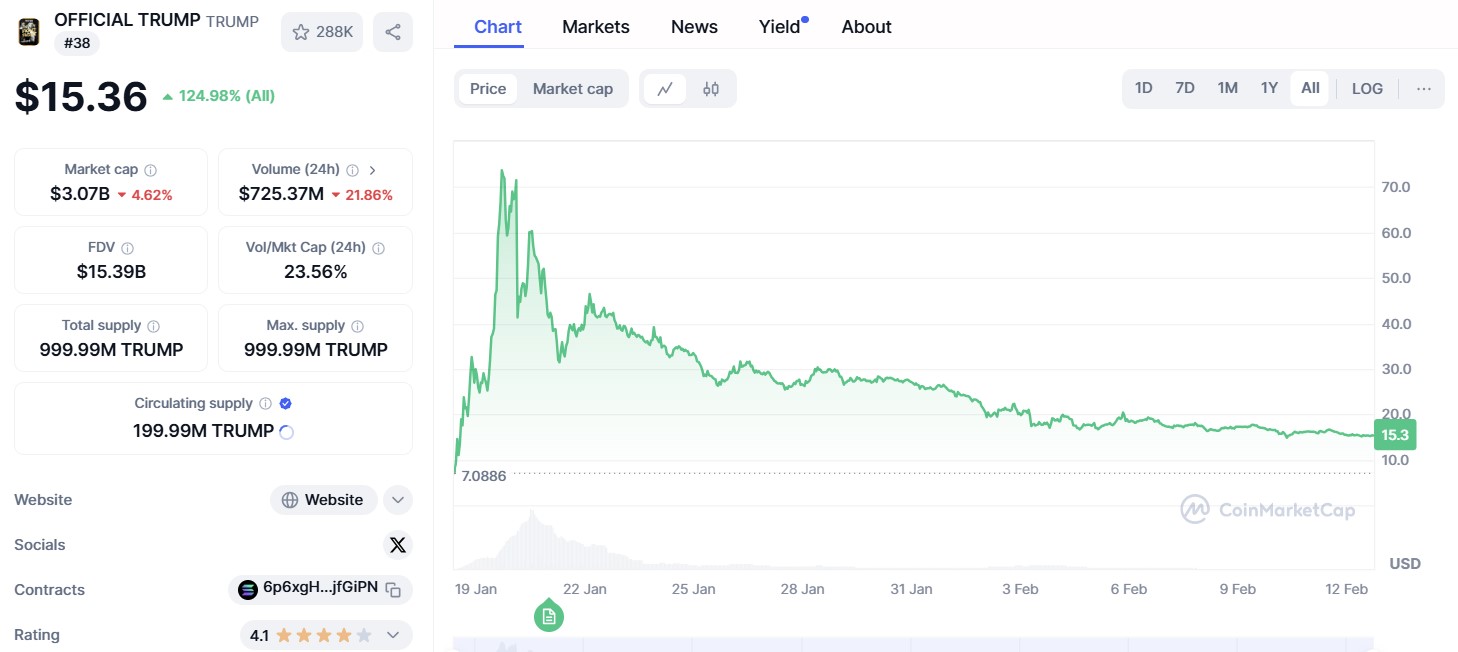
Task: Select the line chart icon
Action: tap(665, 88)
